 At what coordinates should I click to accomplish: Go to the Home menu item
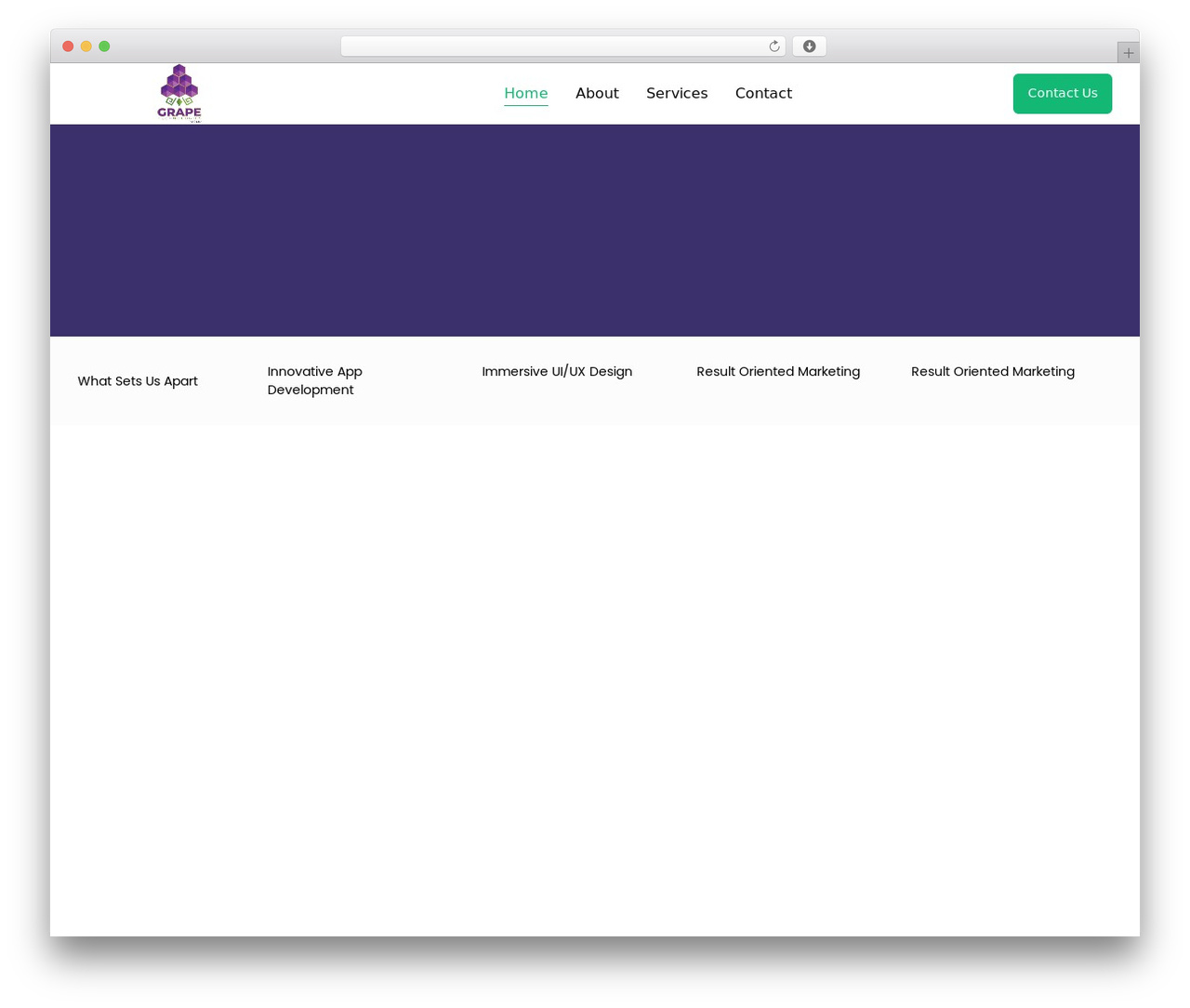click(526, 93)
